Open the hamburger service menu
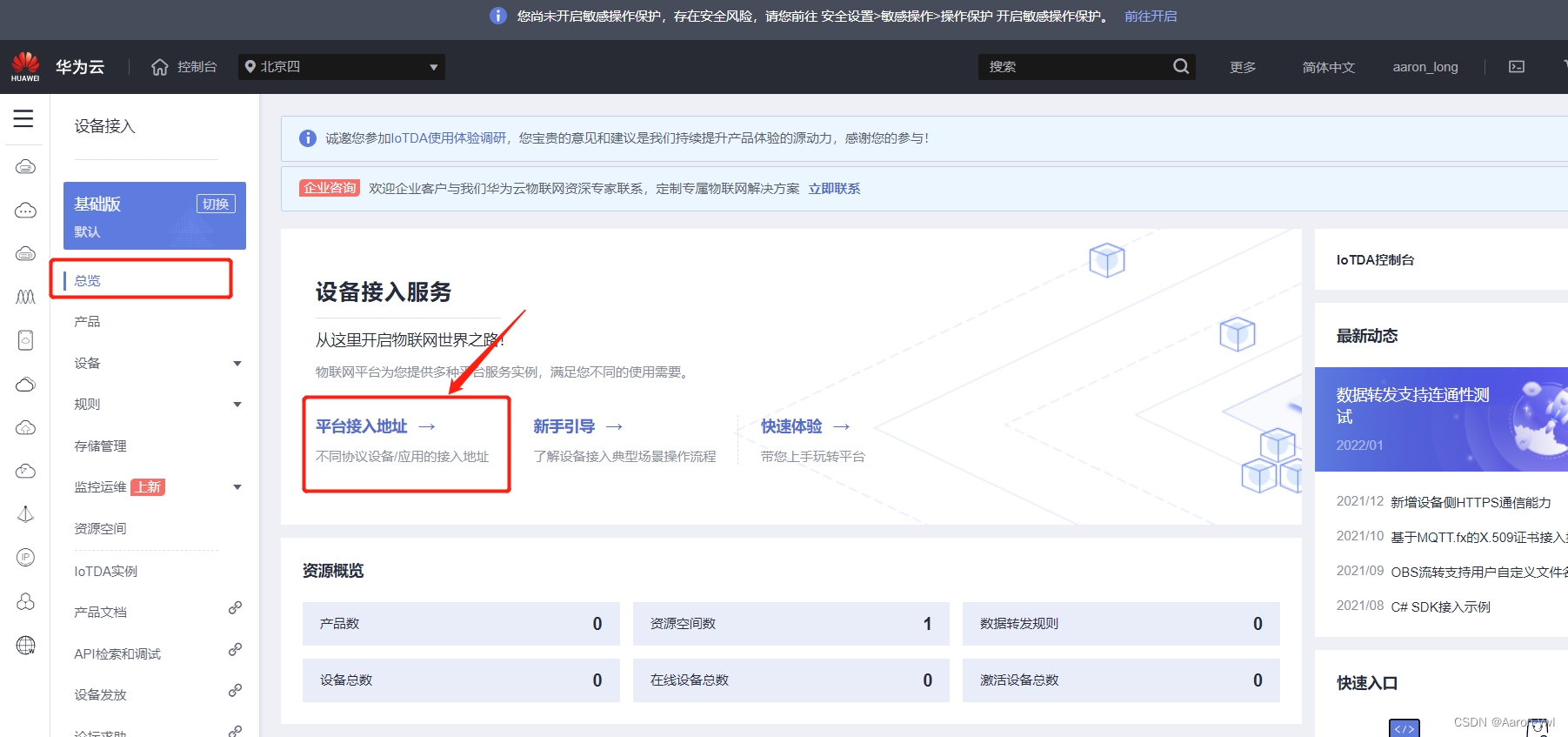 (23, 118)
